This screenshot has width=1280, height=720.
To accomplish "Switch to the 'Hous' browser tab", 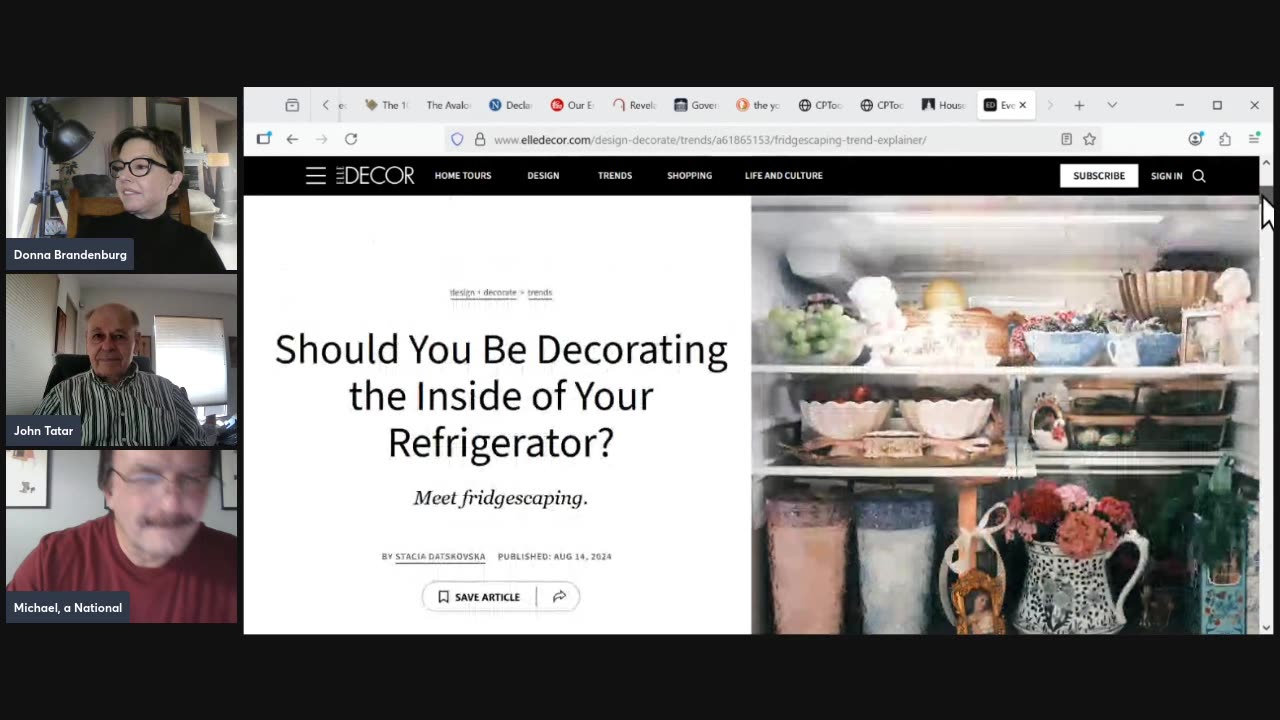I will (944, 105).
